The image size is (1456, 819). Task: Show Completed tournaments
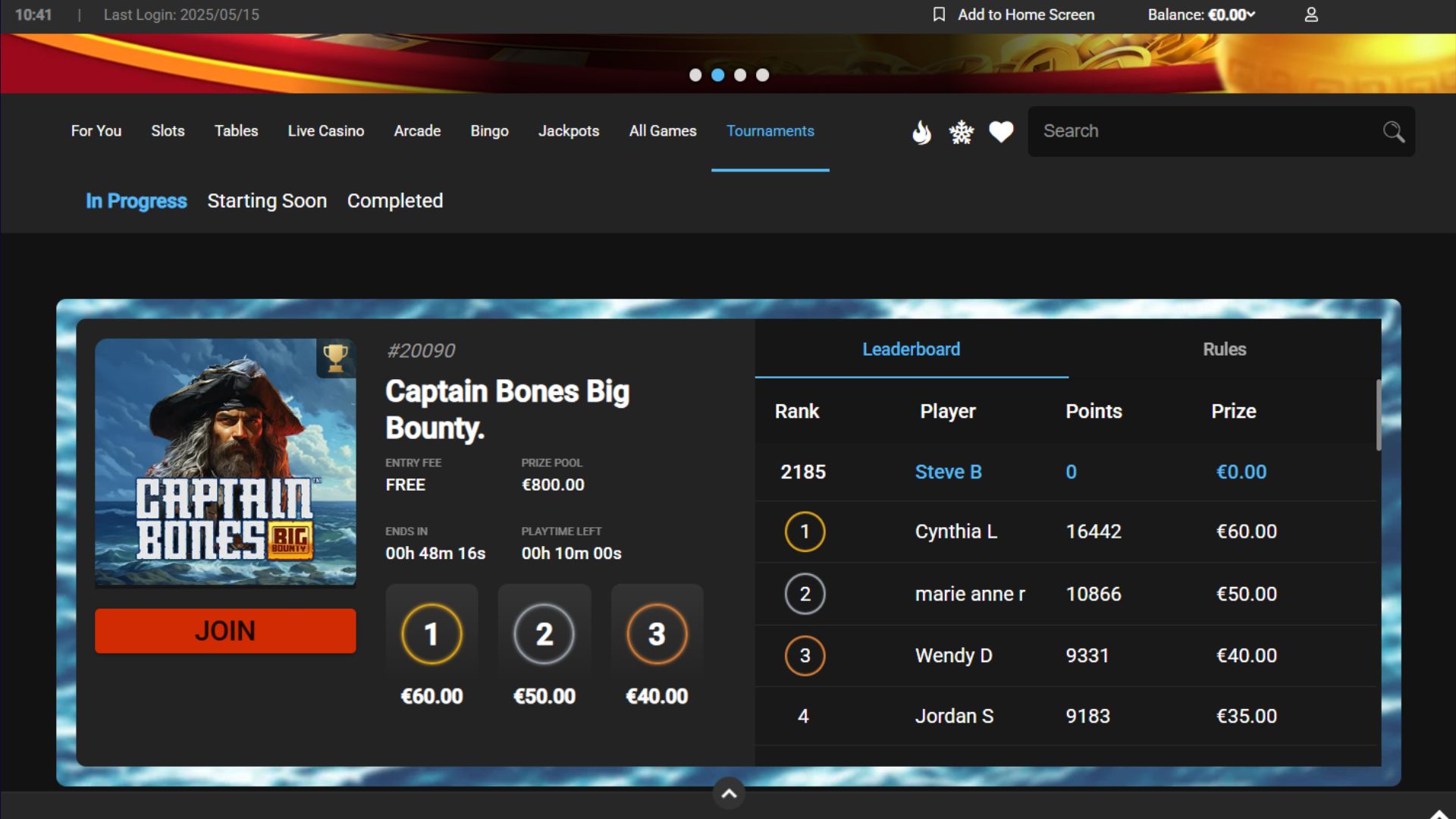[395, 201]
